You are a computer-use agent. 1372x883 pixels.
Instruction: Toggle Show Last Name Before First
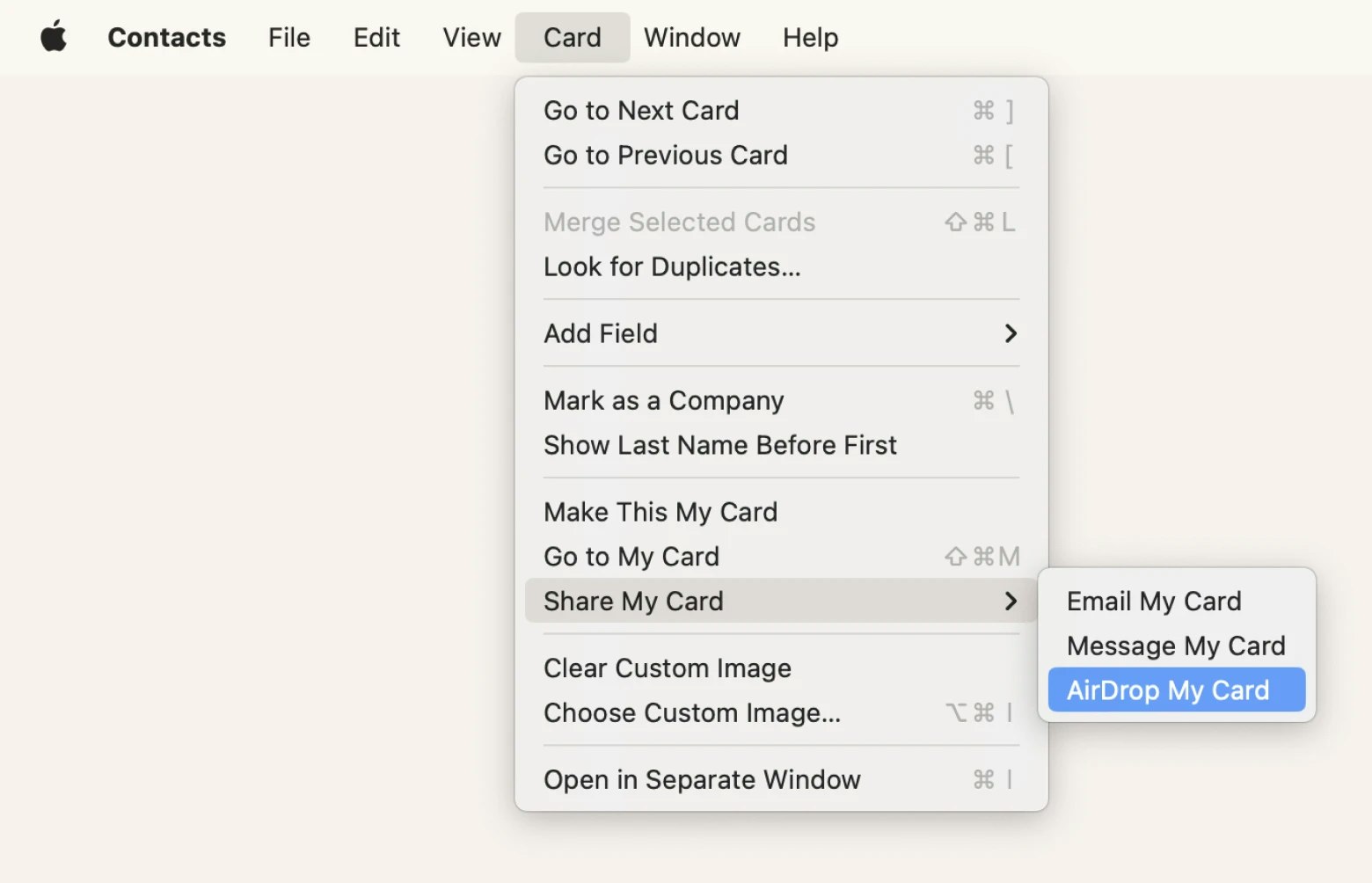click(x=781, y=446)
